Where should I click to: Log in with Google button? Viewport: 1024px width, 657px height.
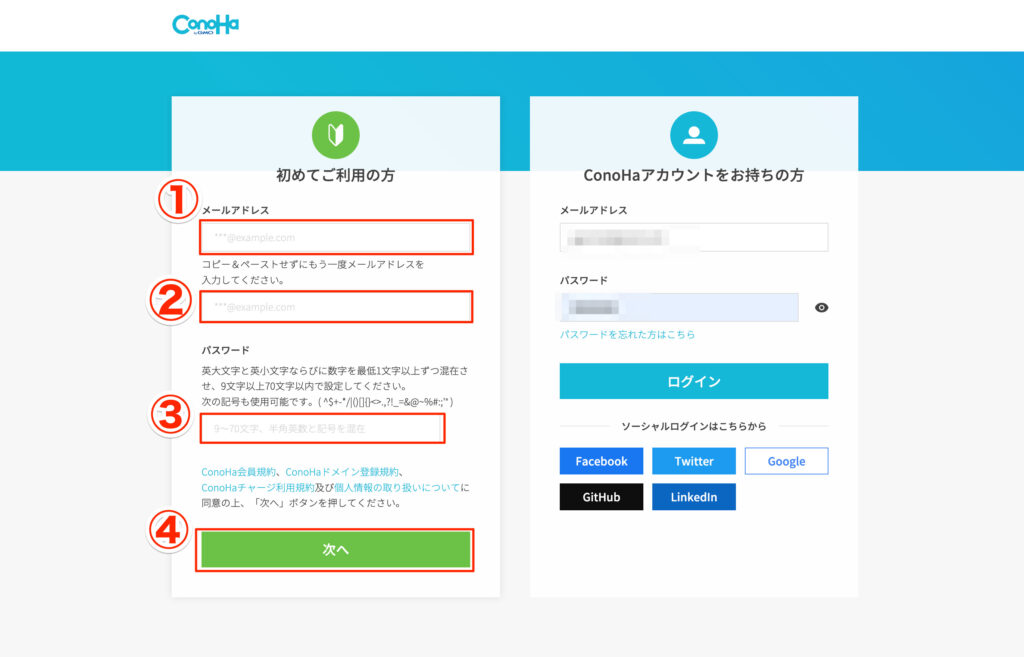[x=786, y=461]
